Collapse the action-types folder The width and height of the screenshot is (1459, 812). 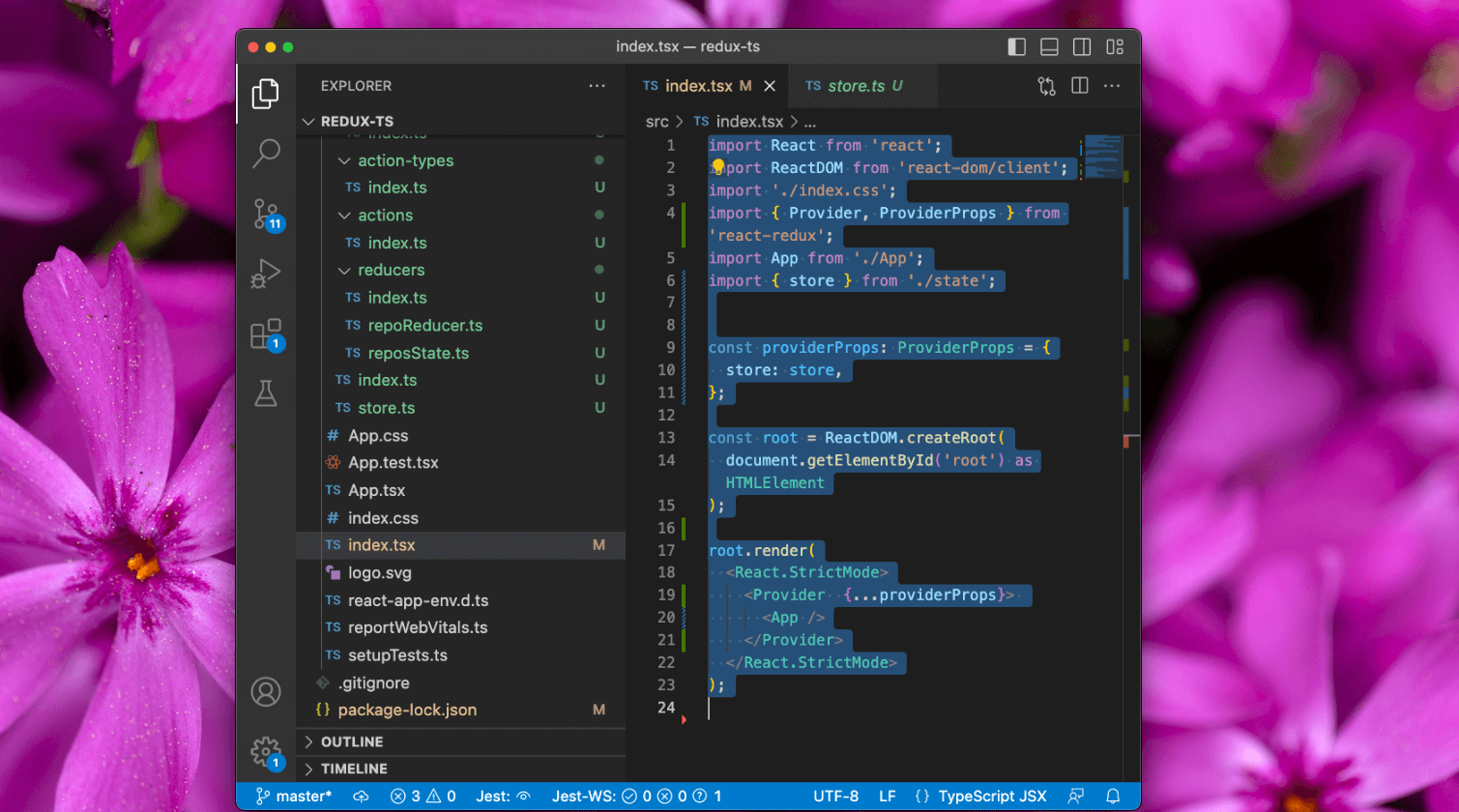tap(405, 160)
